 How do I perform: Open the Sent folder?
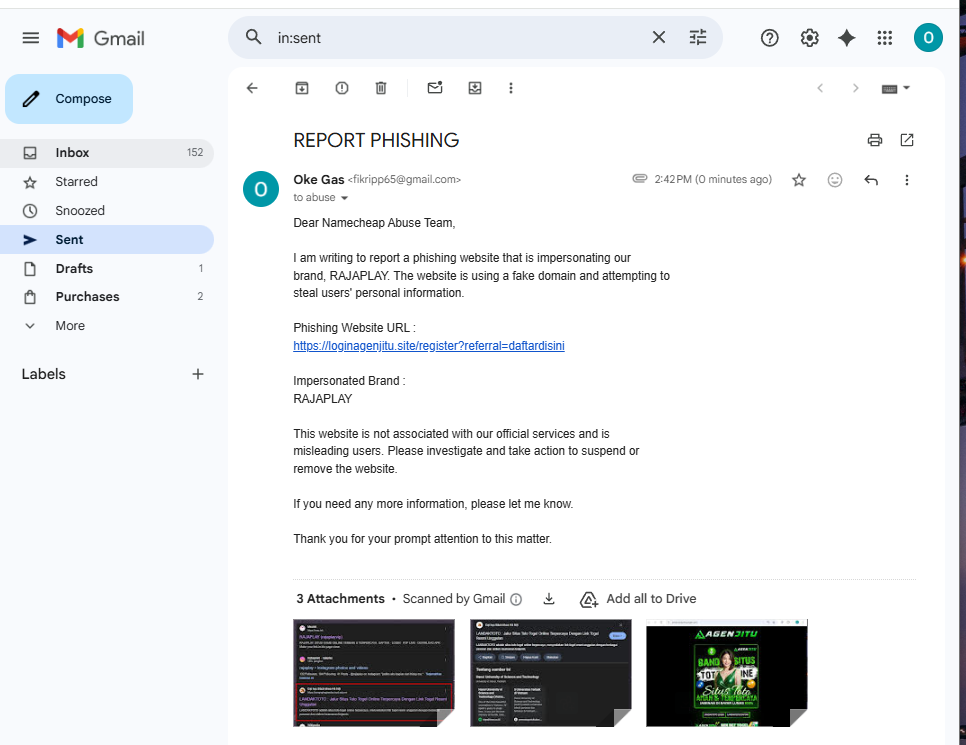pos(107,240)
